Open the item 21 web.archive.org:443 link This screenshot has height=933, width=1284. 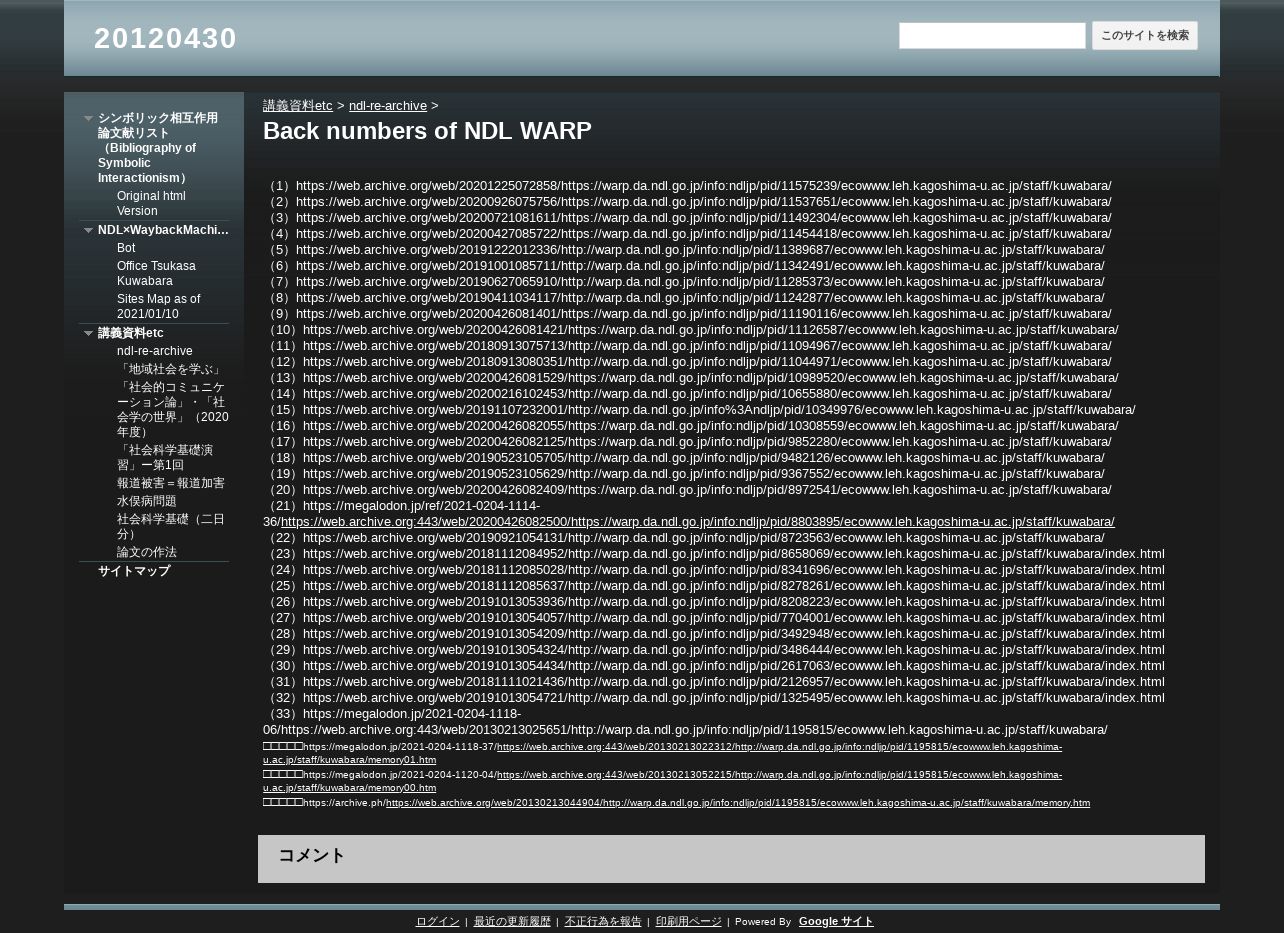pyautogui.click(x=698, y=522)
